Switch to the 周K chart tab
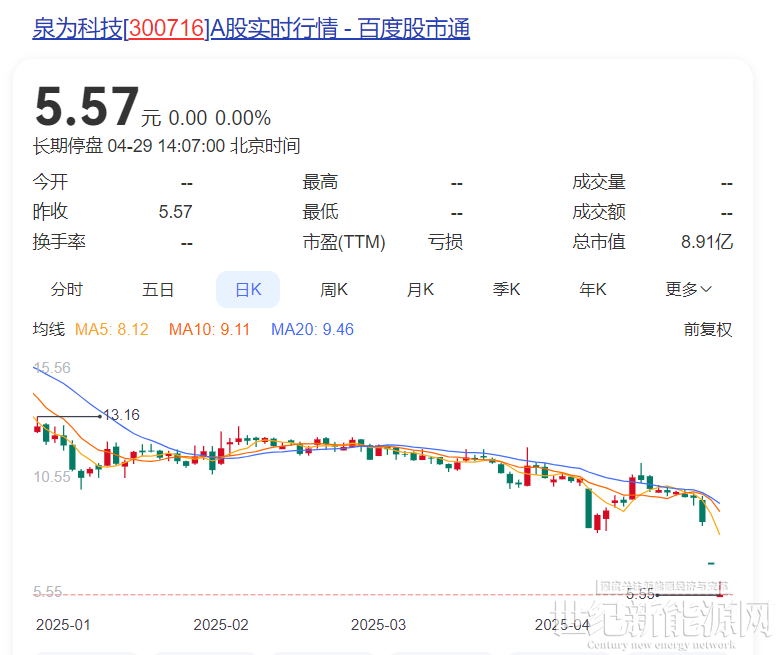This screenshot has width=781, height=655. [x=334, y=289]
